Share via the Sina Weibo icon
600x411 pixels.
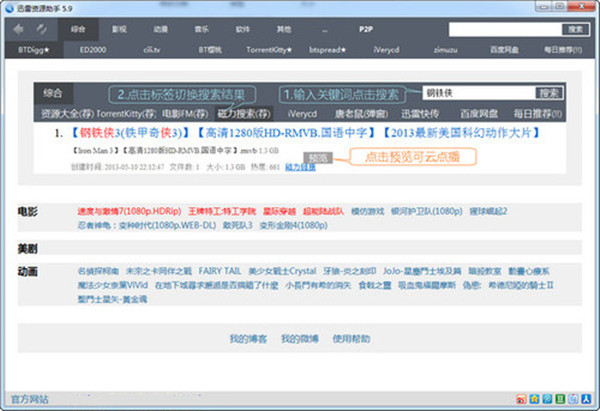[x=521, y=399]
